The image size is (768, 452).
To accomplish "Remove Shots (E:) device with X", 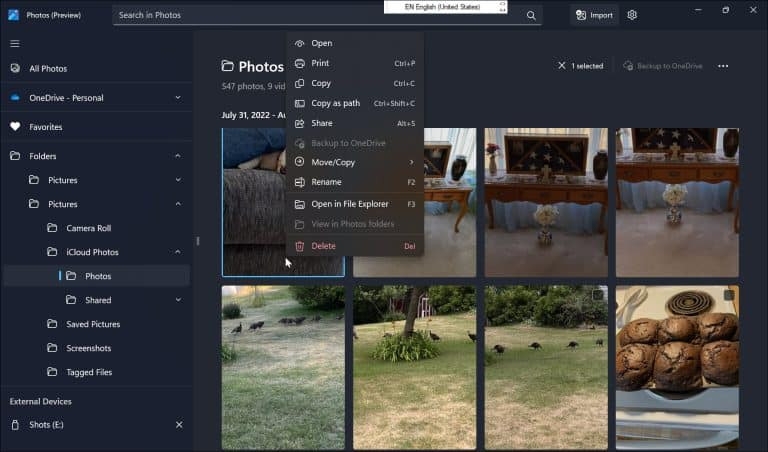I will 179,425.
